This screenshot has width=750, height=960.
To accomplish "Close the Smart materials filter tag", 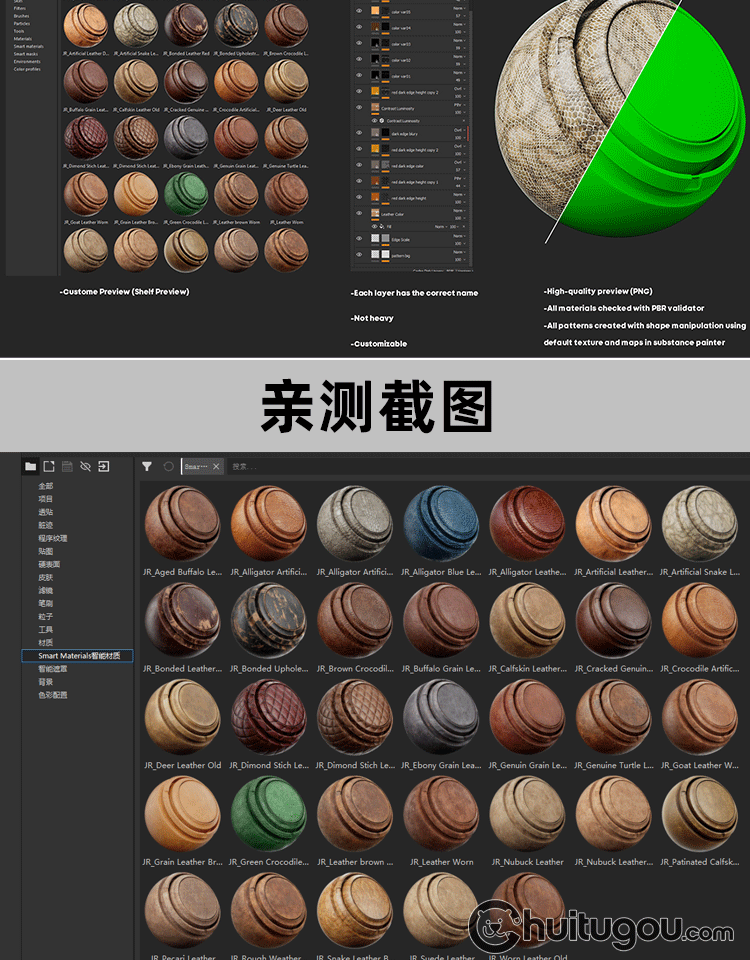I will pos(216,467).
